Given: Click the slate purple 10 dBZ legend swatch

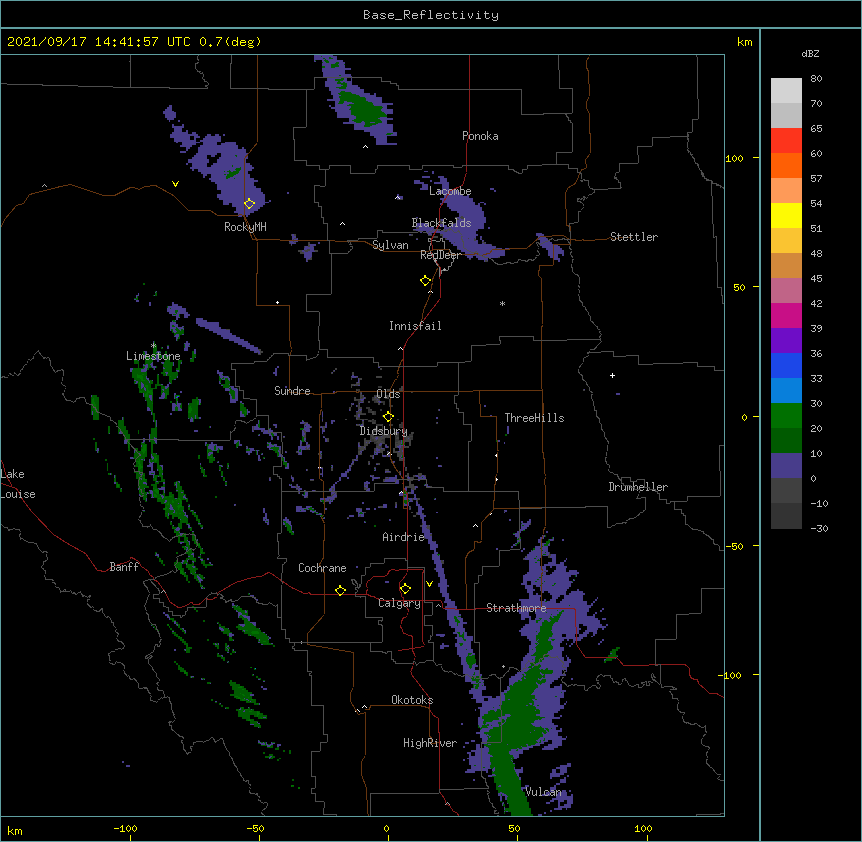Looking at the screenshot, I should [x=786, y=466].
